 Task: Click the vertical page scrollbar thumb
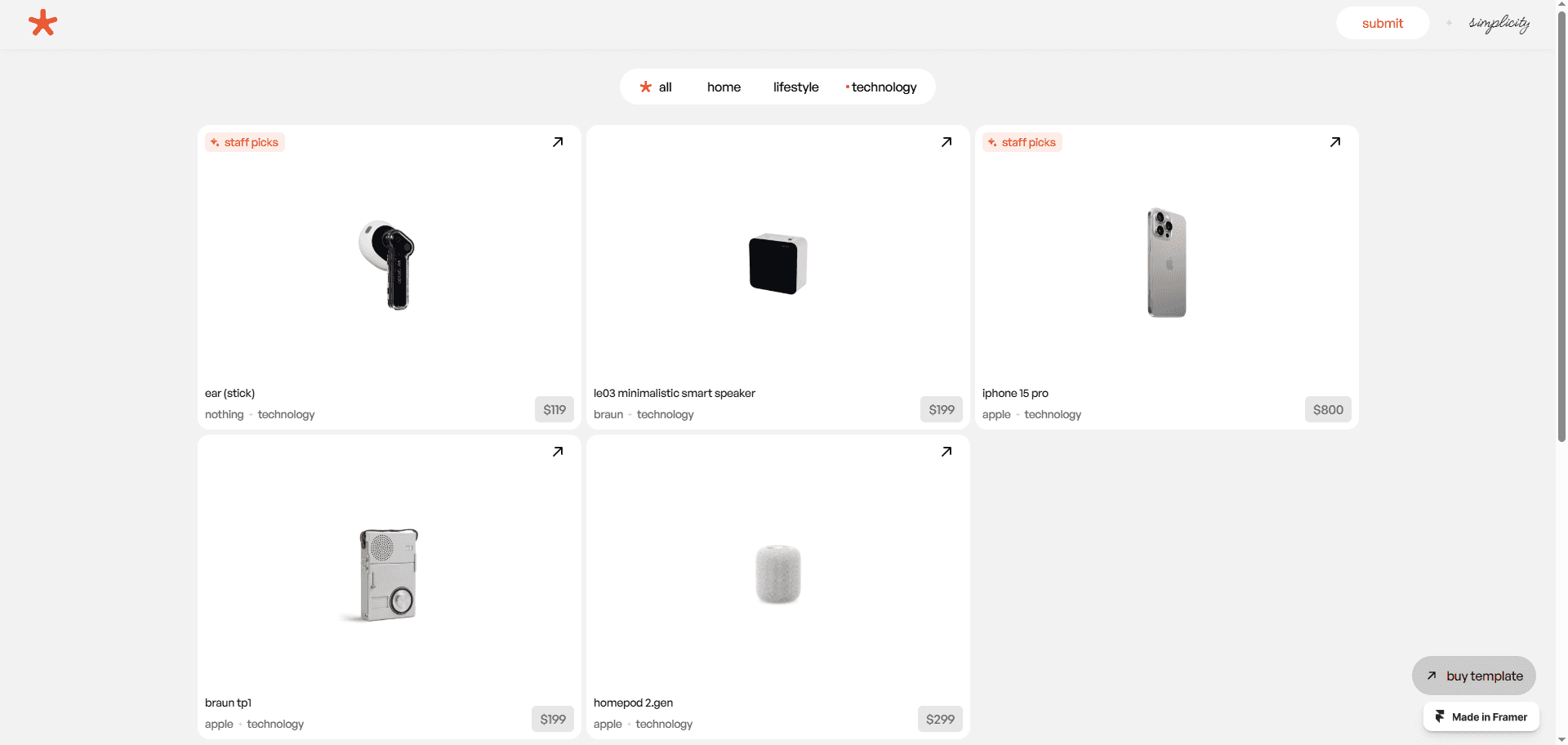1561,227
